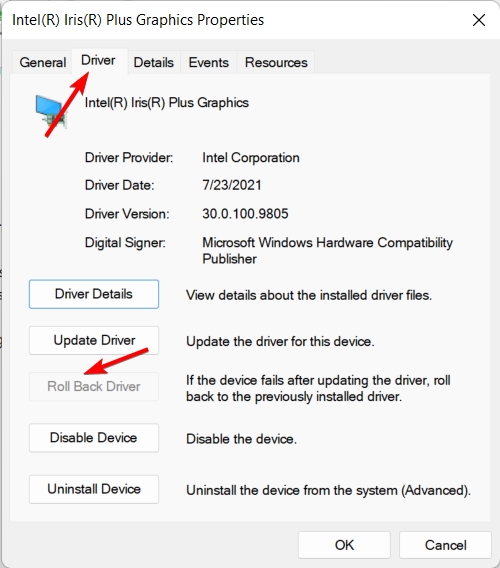Image resolution: width=500 pixels, height=568 pixels.
Task: Dismiss the dialog with Cancel
Action: pyautogui.click(x=445, y=545)
